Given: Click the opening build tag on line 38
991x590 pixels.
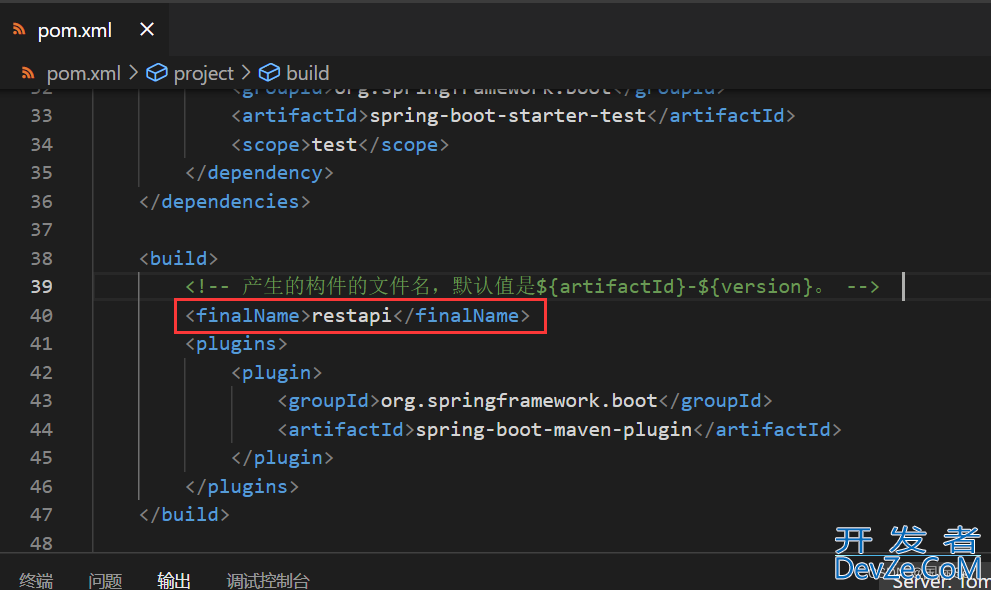Looking at the screenshot, I should [x=179, y=258].
